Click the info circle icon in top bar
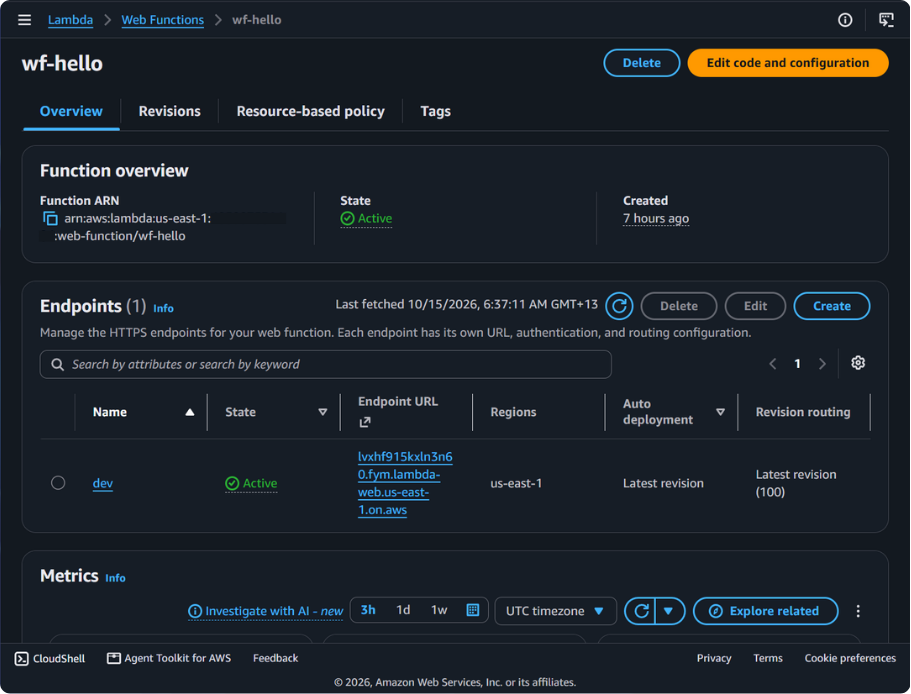Screen dimensions: 911x694 coord(845,20)
